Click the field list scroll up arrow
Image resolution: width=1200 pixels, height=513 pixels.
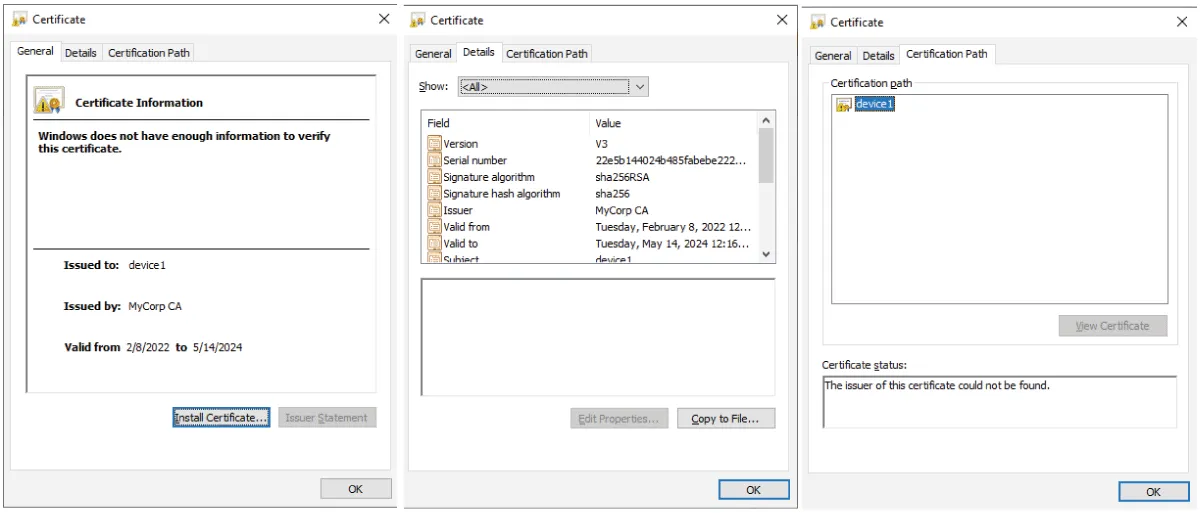[x=766, y=120]
